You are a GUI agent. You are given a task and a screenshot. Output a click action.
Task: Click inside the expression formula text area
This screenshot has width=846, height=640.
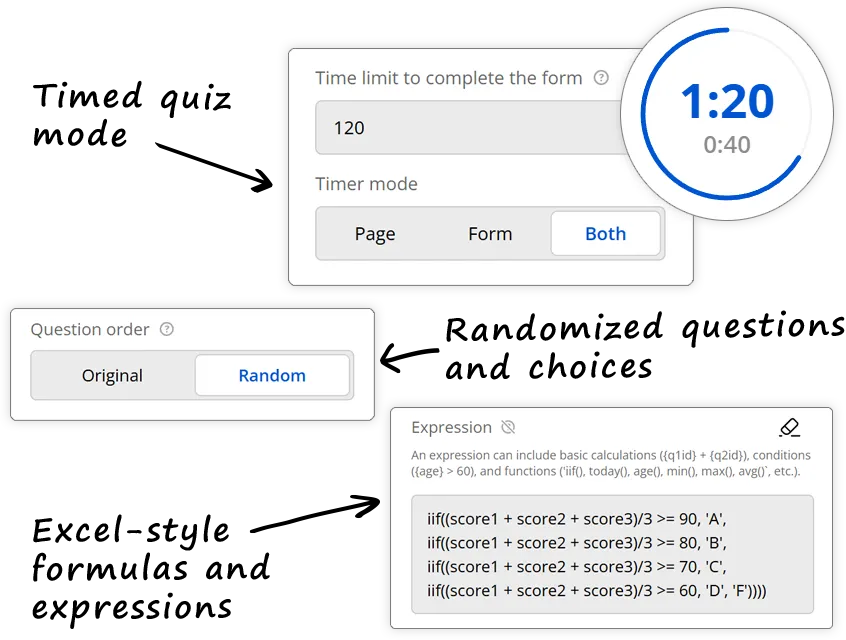pos(612,554)
